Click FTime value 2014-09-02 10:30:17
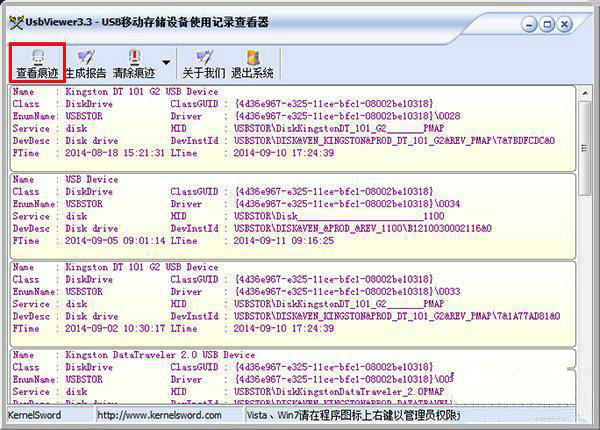600x430 pixels. (x=115, y=329)
